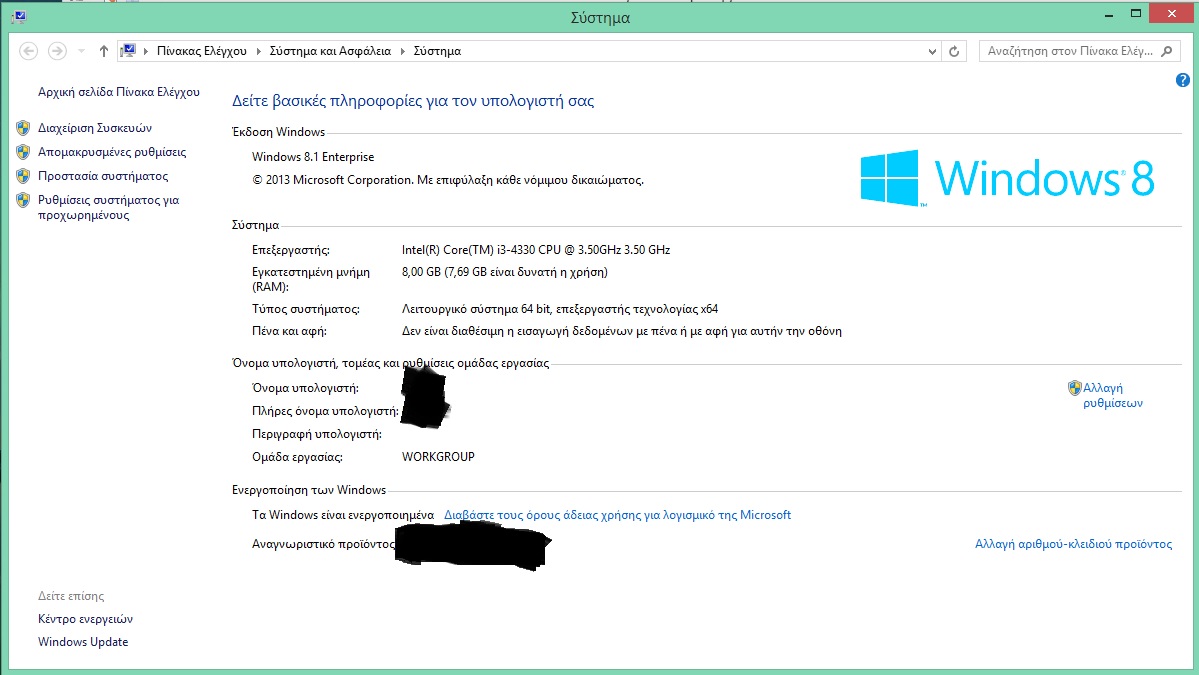This screenshot has width=1199, height=675.
Task: Open Windows Update link
Action: [x=83, y=642]
